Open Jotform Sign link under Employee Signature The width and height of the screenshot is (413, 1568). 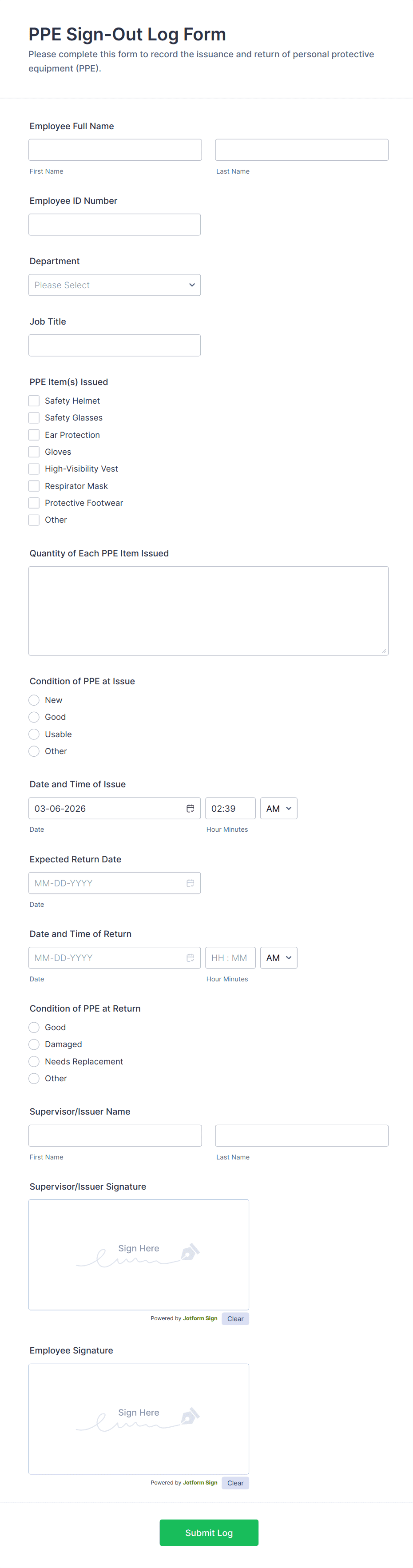click(x=200, y=1482)
